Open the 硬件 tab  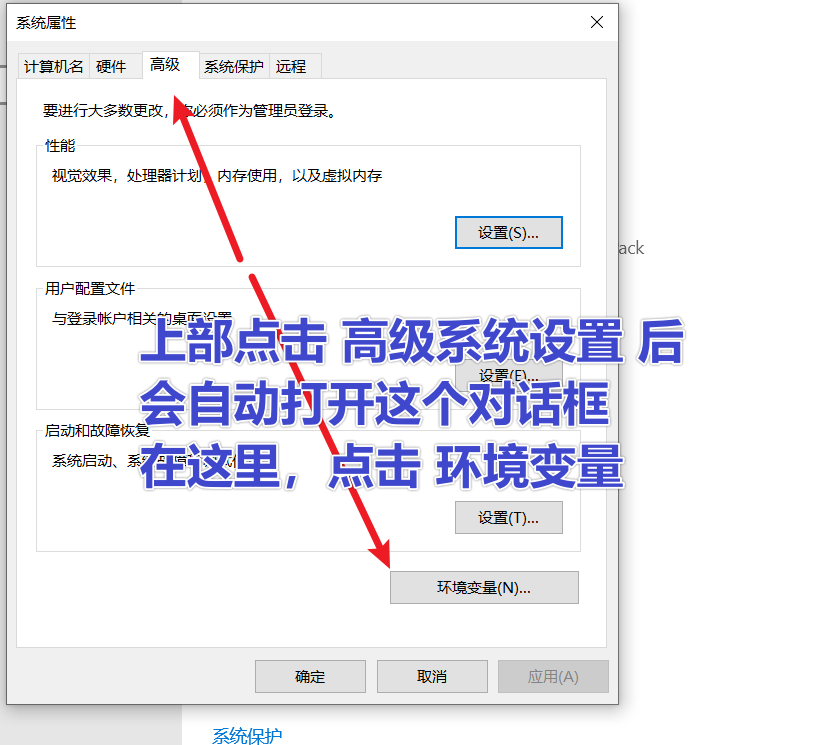pos(111,67)
